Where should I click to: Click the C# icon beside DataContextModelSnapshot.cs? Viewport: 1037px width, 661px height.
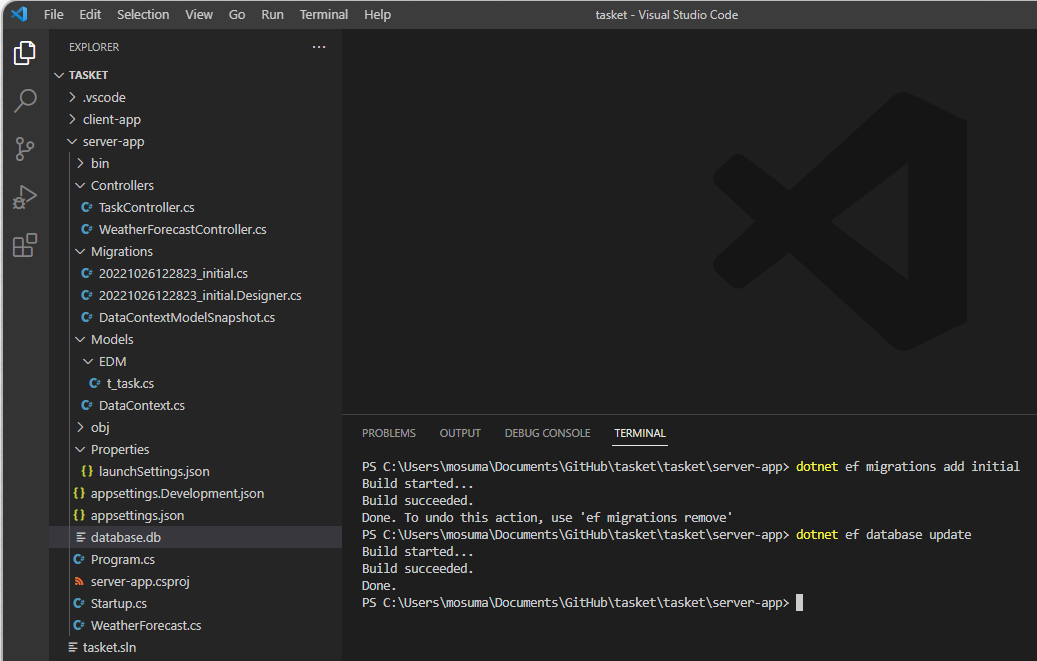tap(87, 317)
